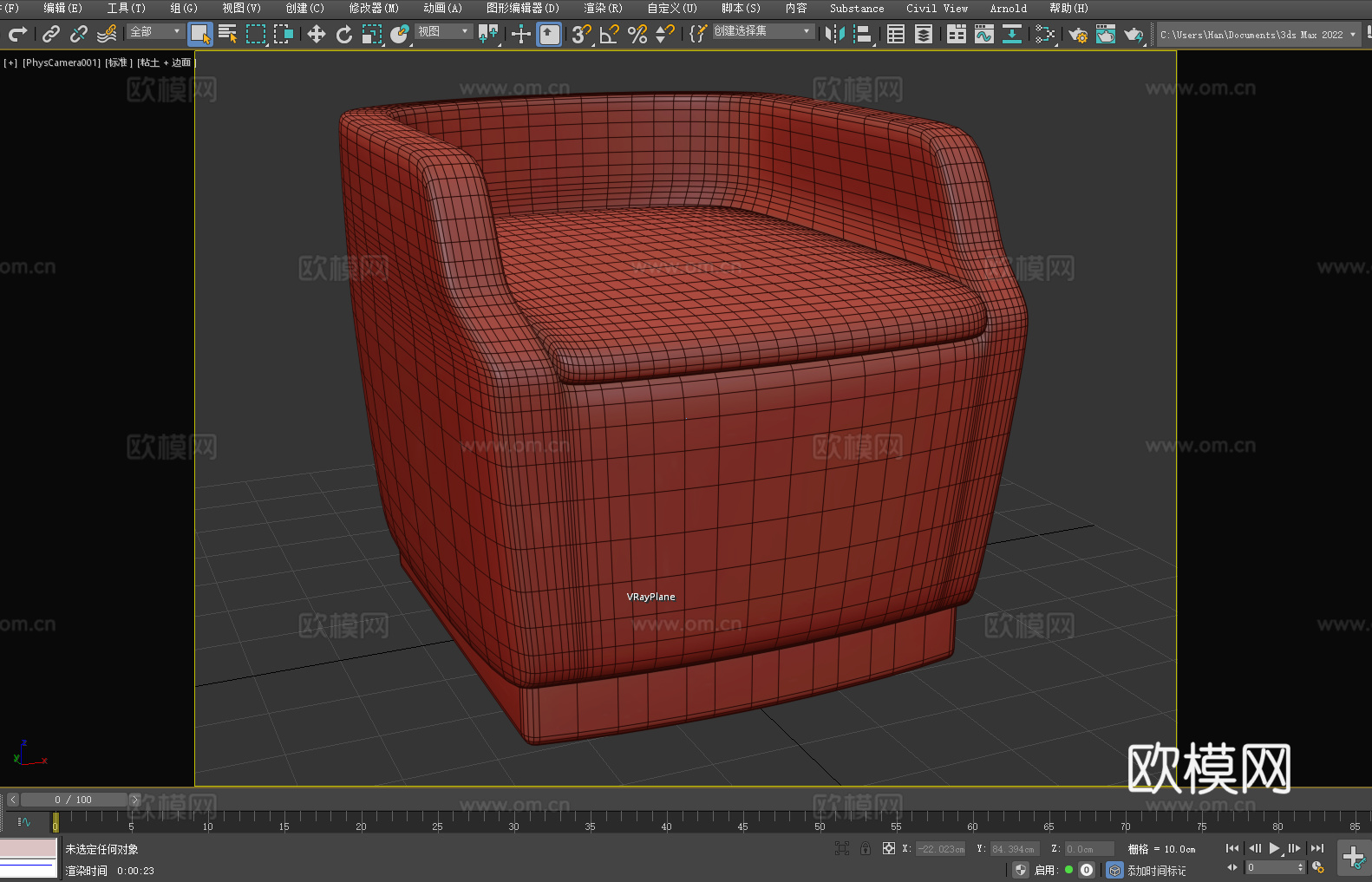Click the Bind to Space Warp icon
The width and height of the screenshot is (1372, 882).
(107, 34)
